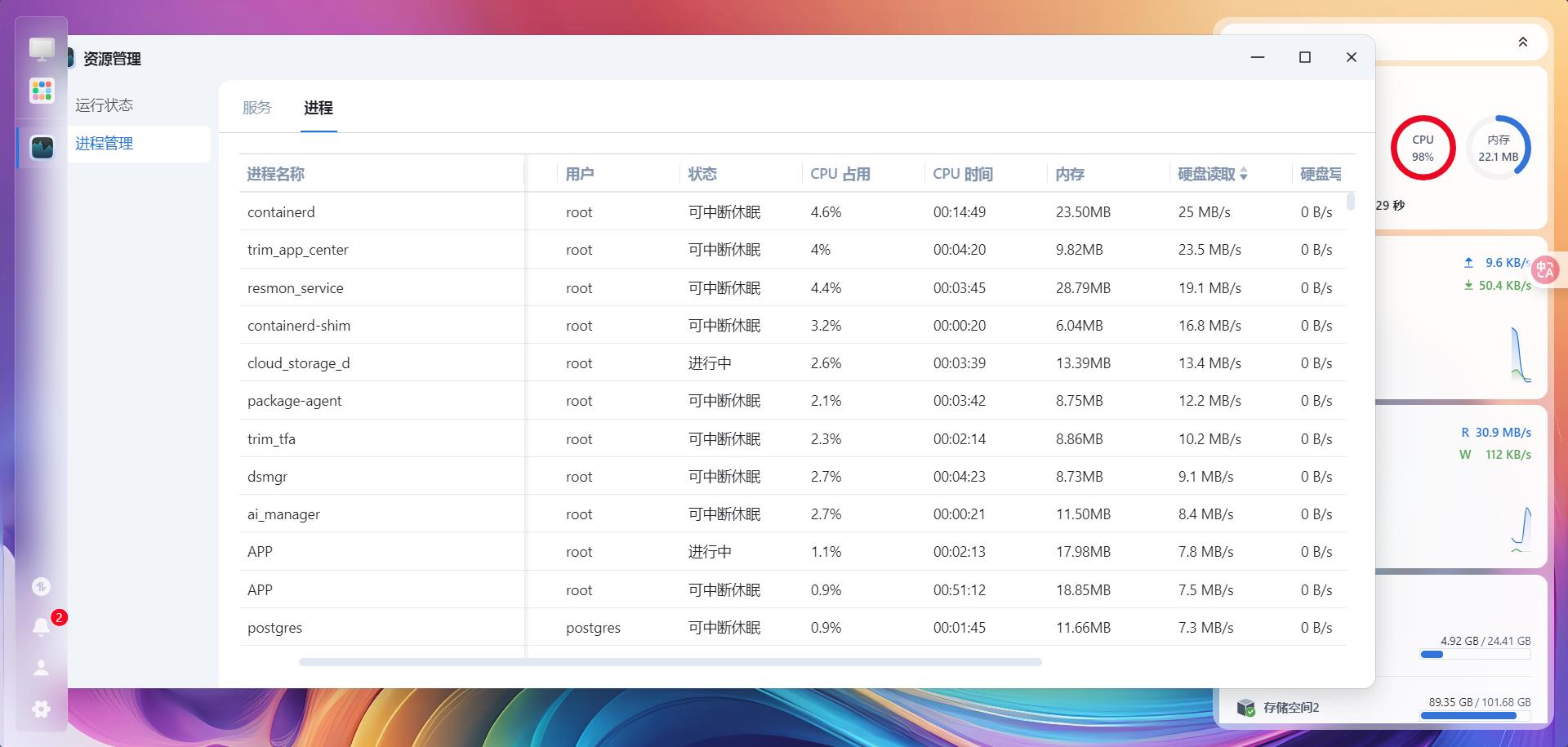
Task: Click cloud_storage_d's 进行中 status cell
Action: 710,363
